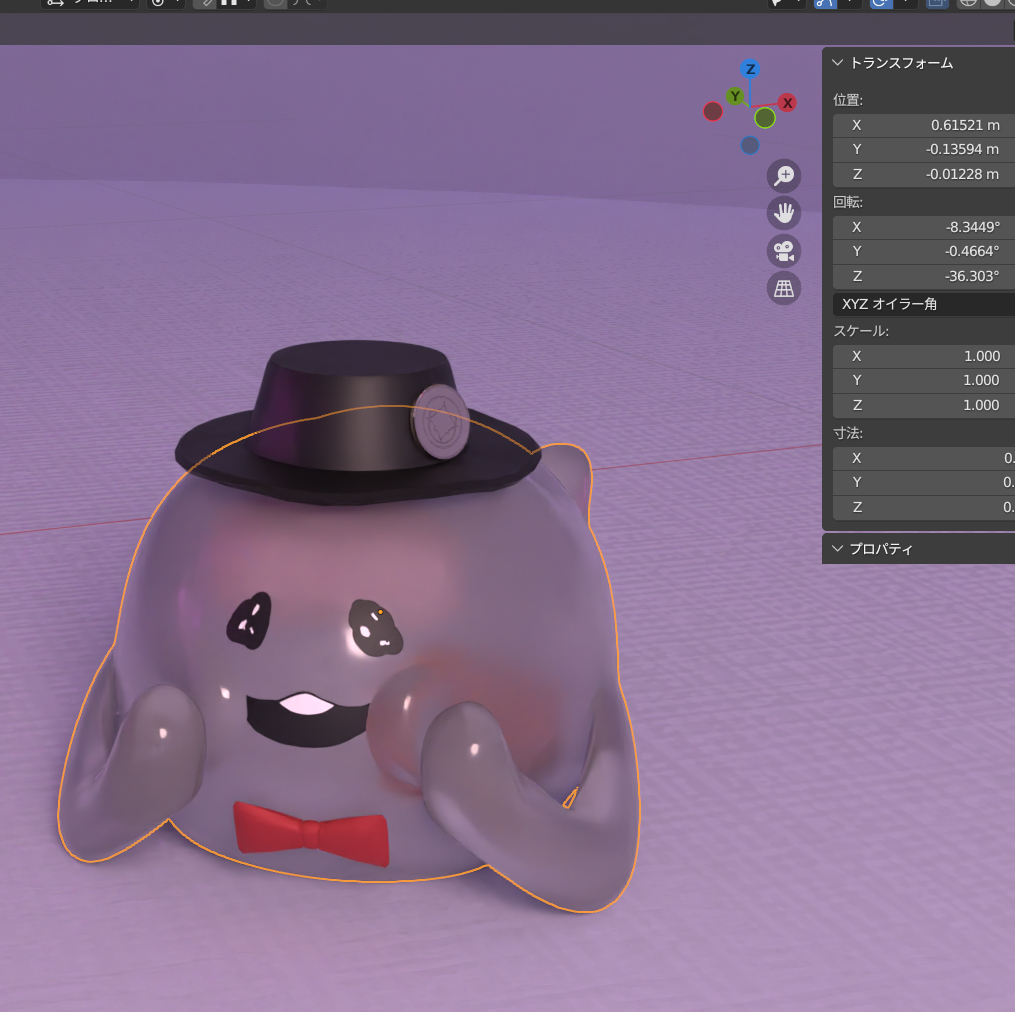
Task: Click the red X axis on the gizmo
Action: point(787,102)
